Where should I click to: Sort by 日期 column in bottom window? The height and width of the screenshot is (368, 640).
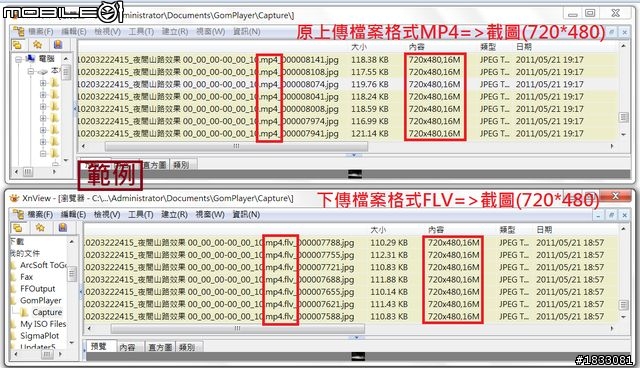(x=544, y=230)
